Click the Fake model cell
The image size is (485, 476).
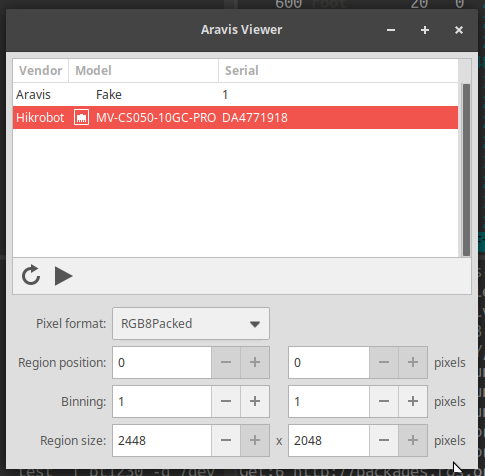click(109, 95)
